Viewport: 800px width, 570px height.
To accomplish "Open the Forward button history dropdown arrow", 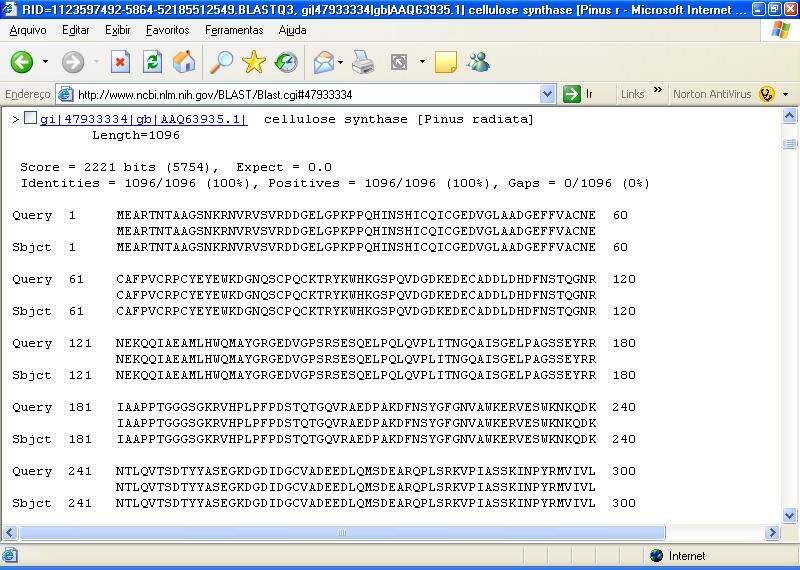I will 96,62.
